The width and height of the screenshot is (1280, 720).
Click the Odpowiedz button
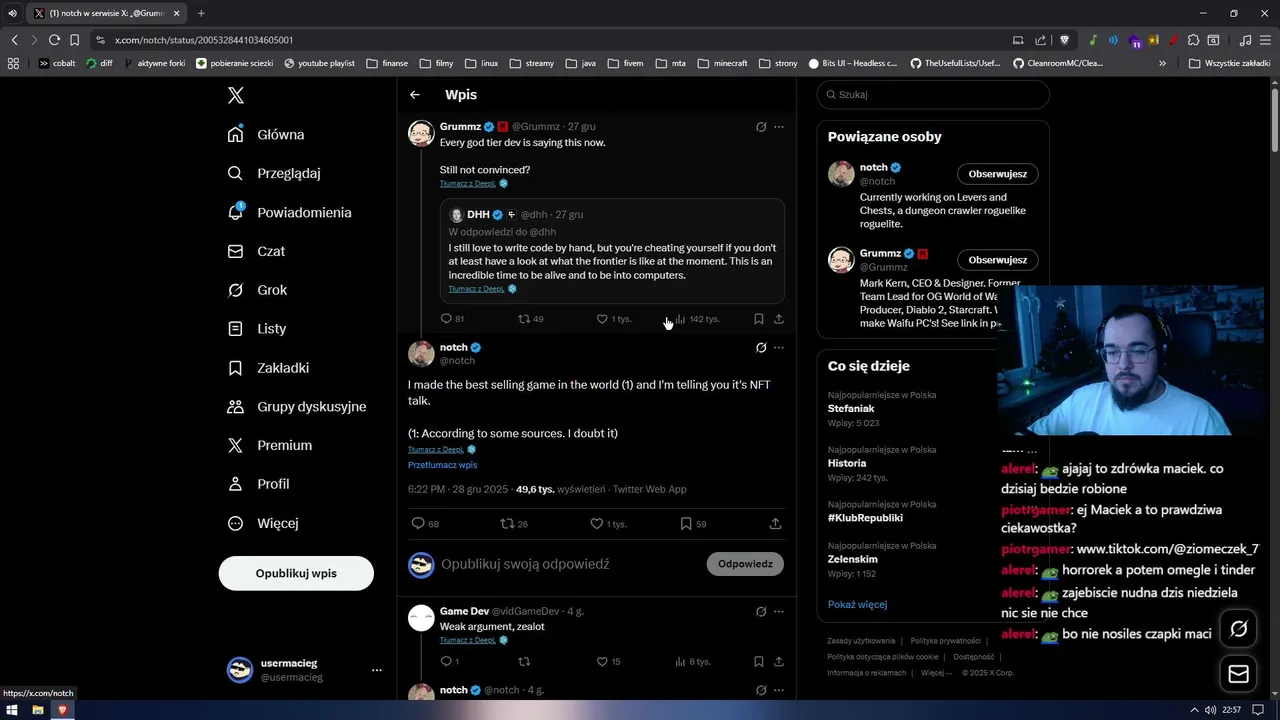[745, 564]
